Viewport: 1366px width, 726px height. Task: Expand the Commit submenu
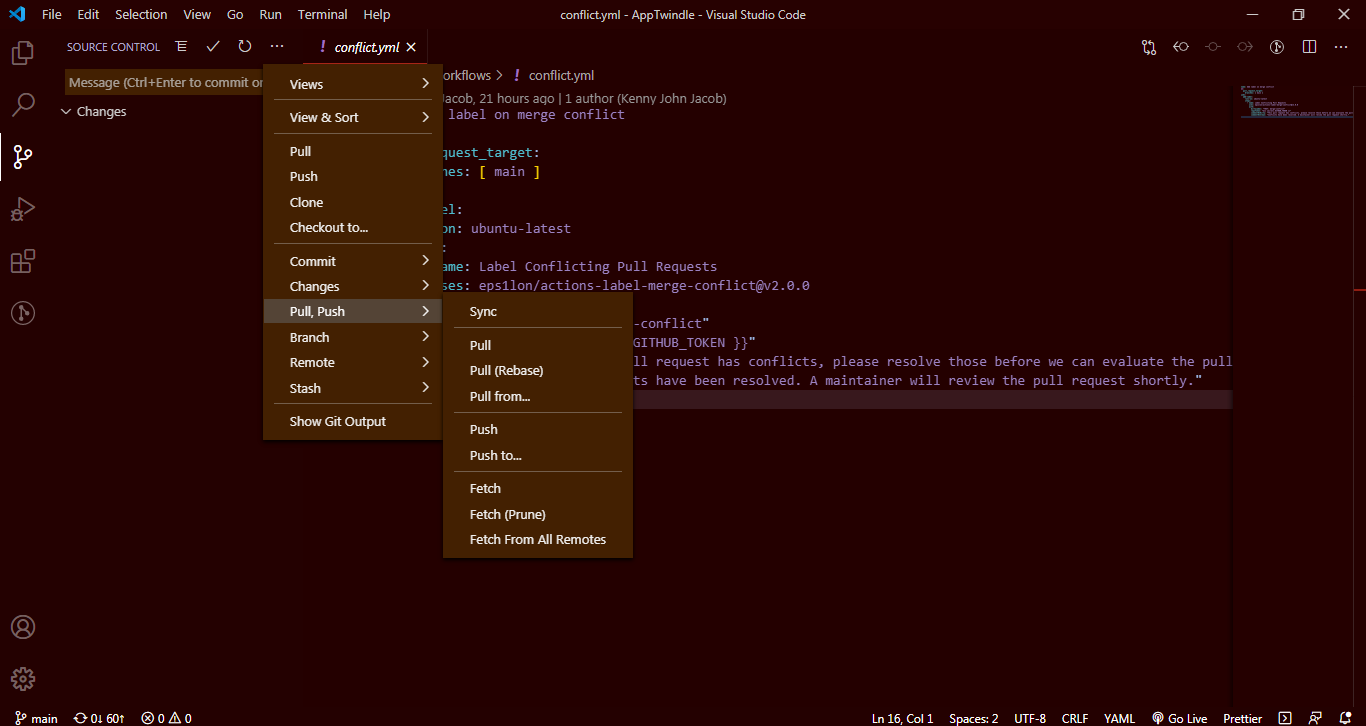click(x=353, y=261)
